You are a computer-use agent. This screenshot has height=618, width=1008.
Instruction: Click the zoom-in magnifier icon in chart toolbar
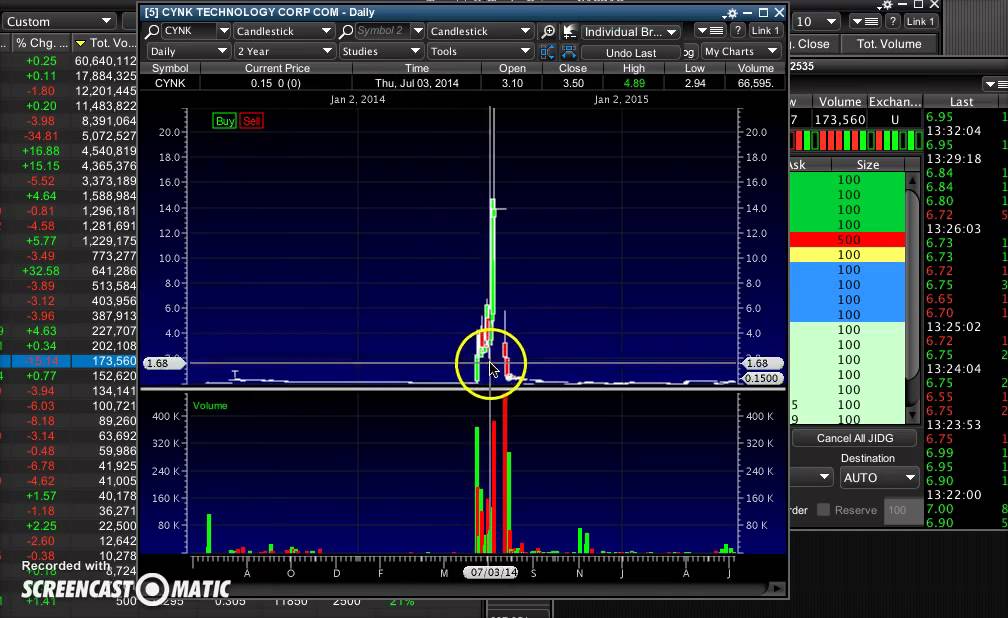548,31
